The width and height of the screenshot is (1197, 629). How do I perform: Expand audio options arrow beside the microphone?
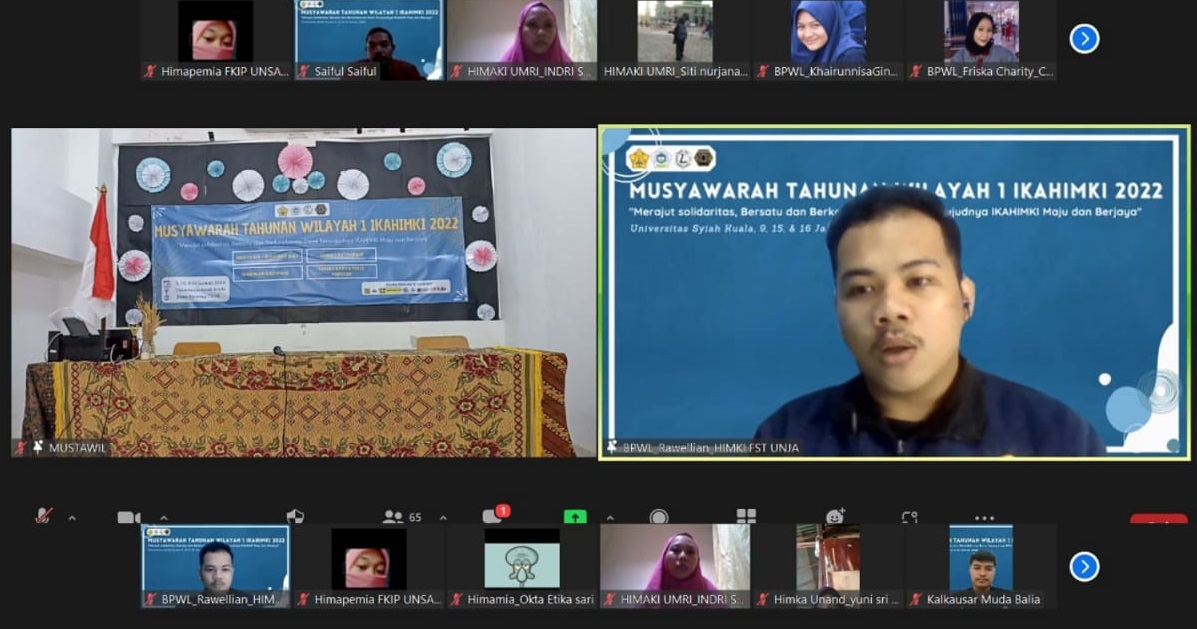[71, 518]
